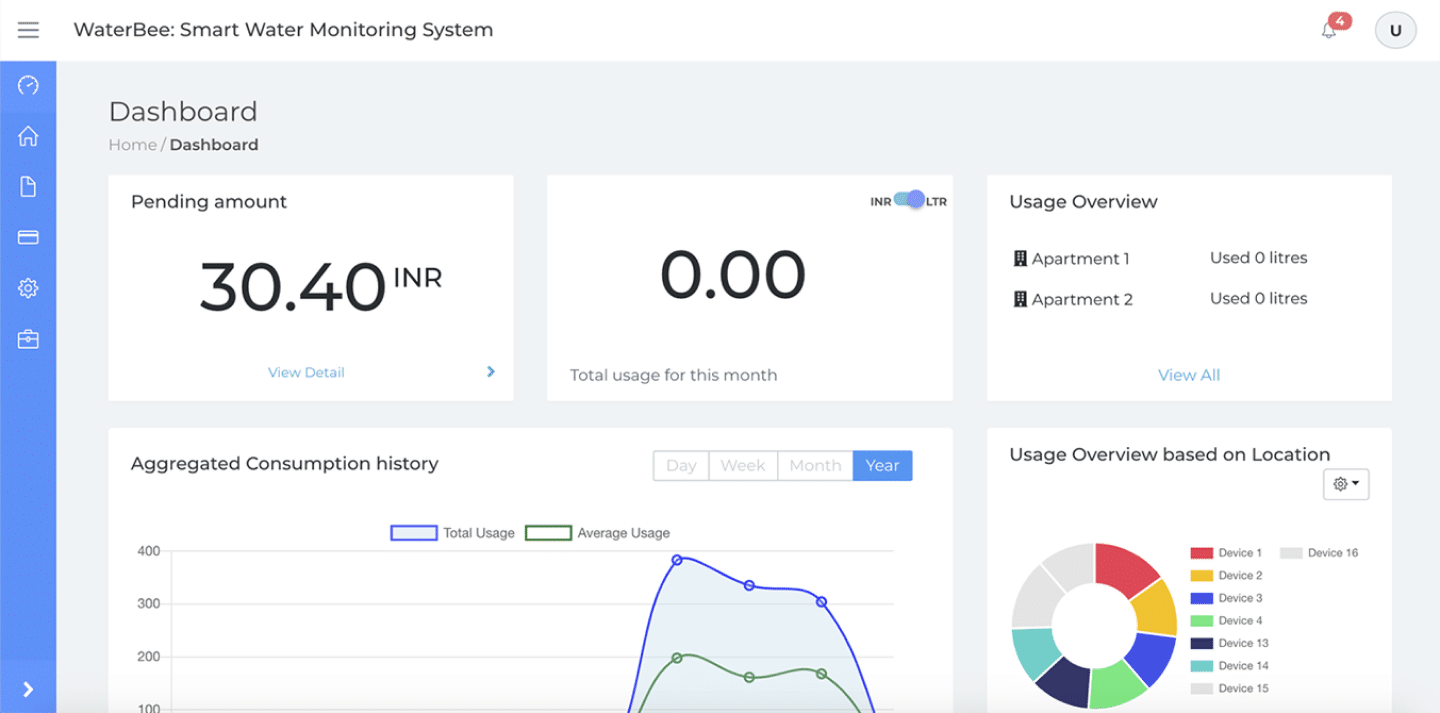Click the Apartment 2 row label

pyautogui.click(x=1083, y=299)
